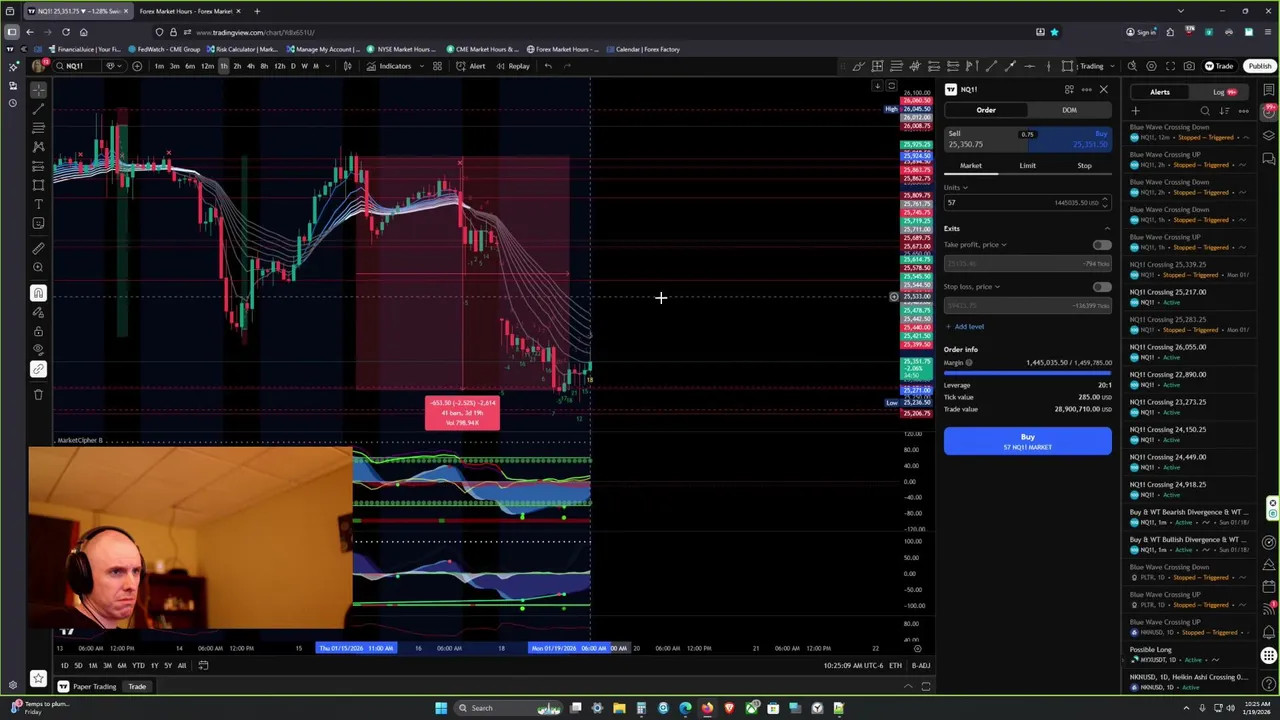Toggle auto scale with ADJ label
1280x720 pixels.
(921, 665)
